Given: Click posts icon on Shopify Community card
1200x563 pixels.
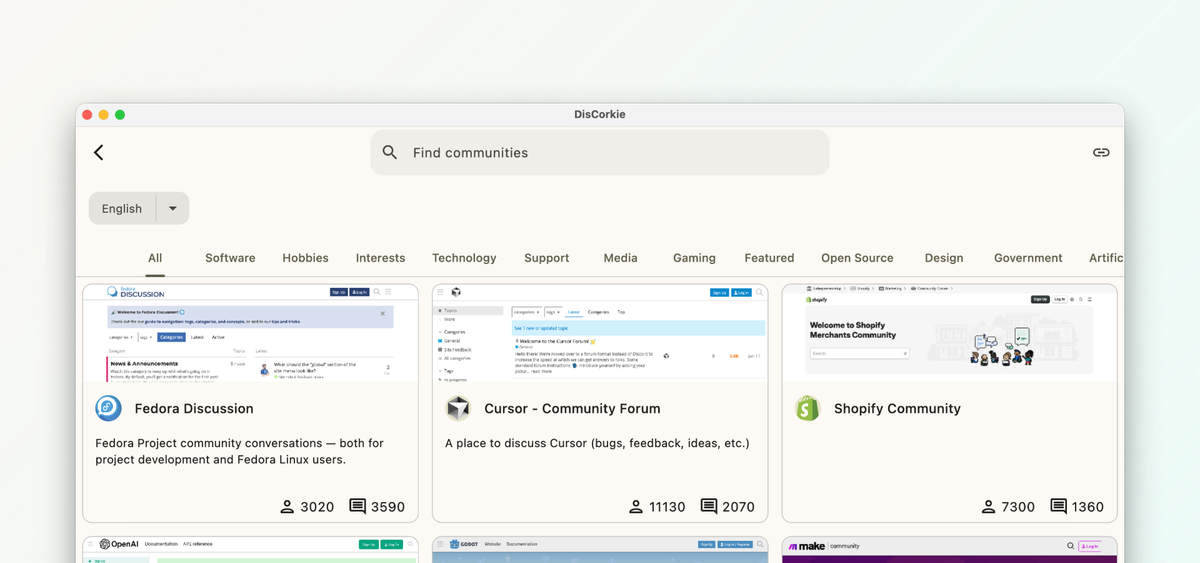Looking at the screenshot, I should pos(1058,507).
